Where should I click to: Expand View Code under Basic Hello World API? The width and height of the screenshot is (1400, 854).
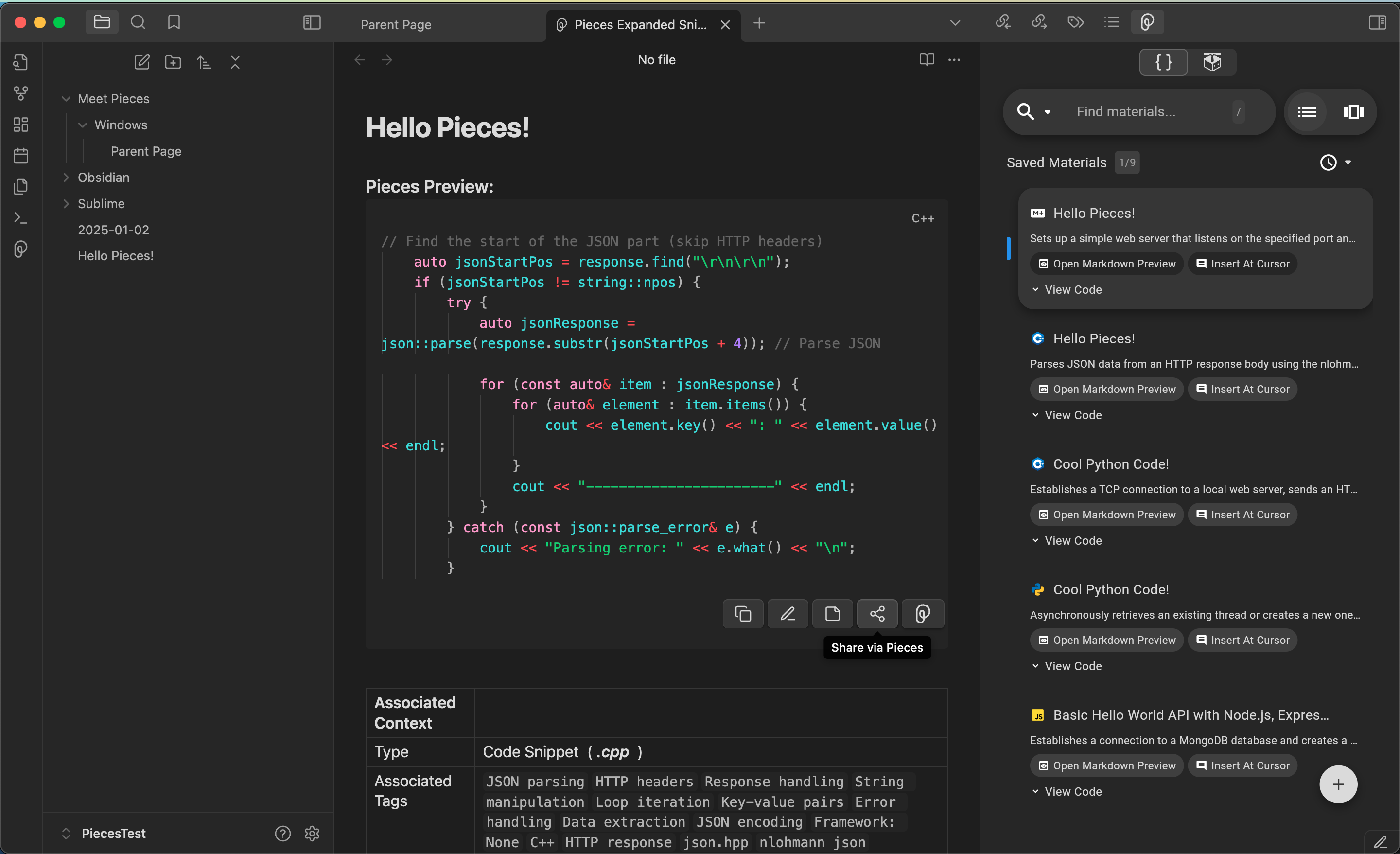[x=1067, y=792]
